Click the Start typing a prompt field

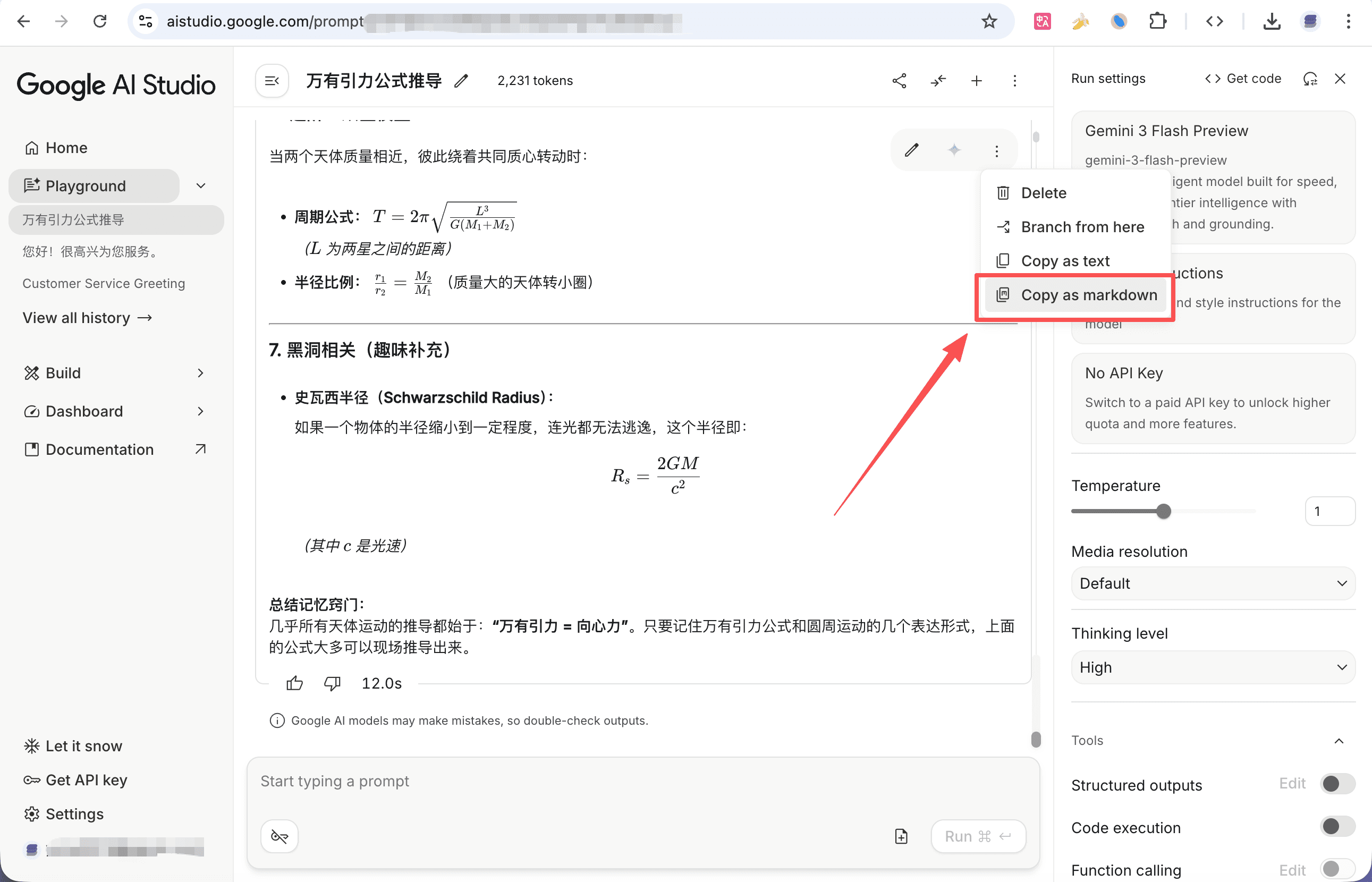point(573,781)
